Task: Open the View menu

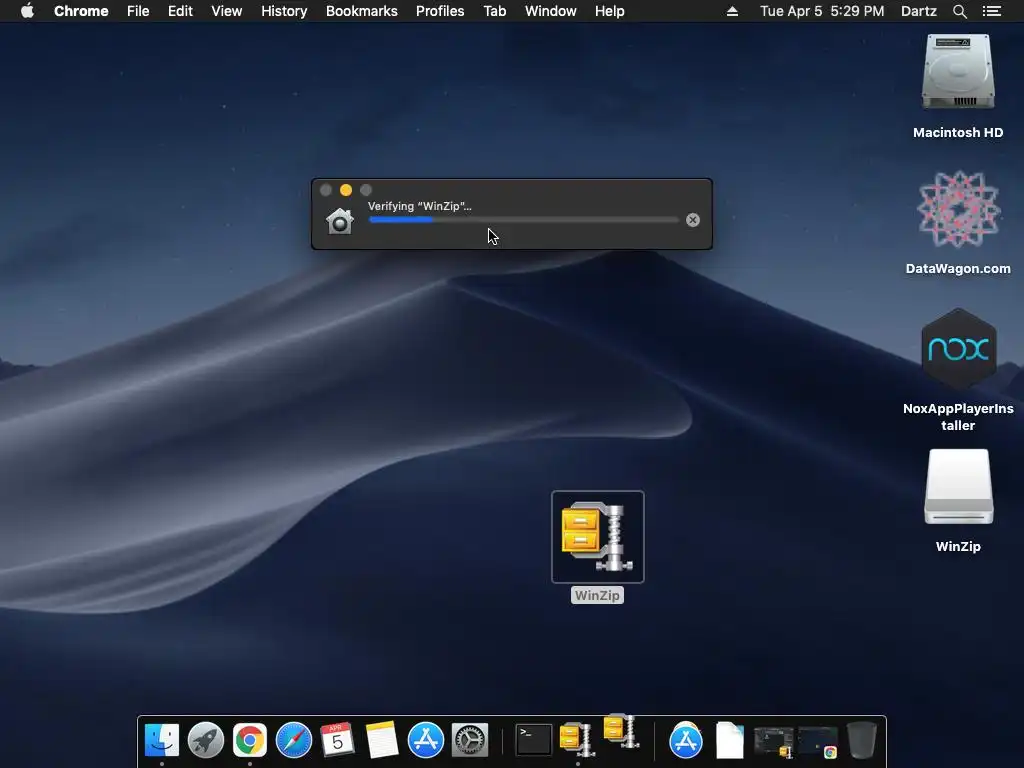Action: 227,11
